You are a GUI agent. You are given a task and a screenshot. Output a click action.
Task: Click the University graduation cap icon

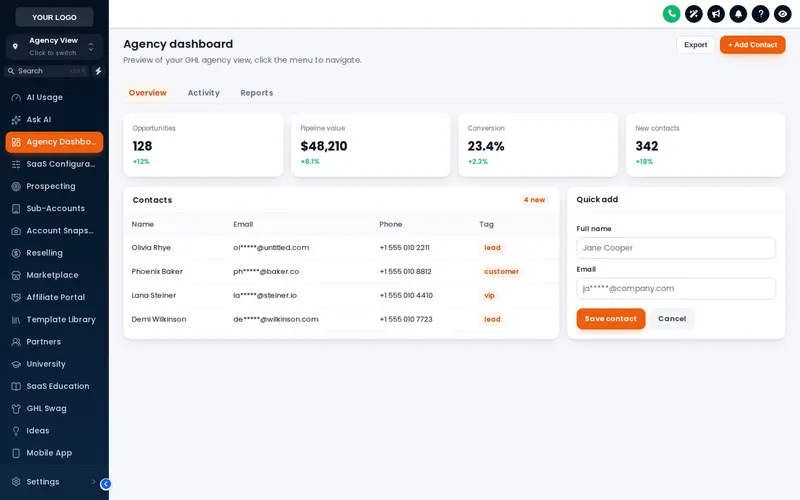tap(16, 364)
